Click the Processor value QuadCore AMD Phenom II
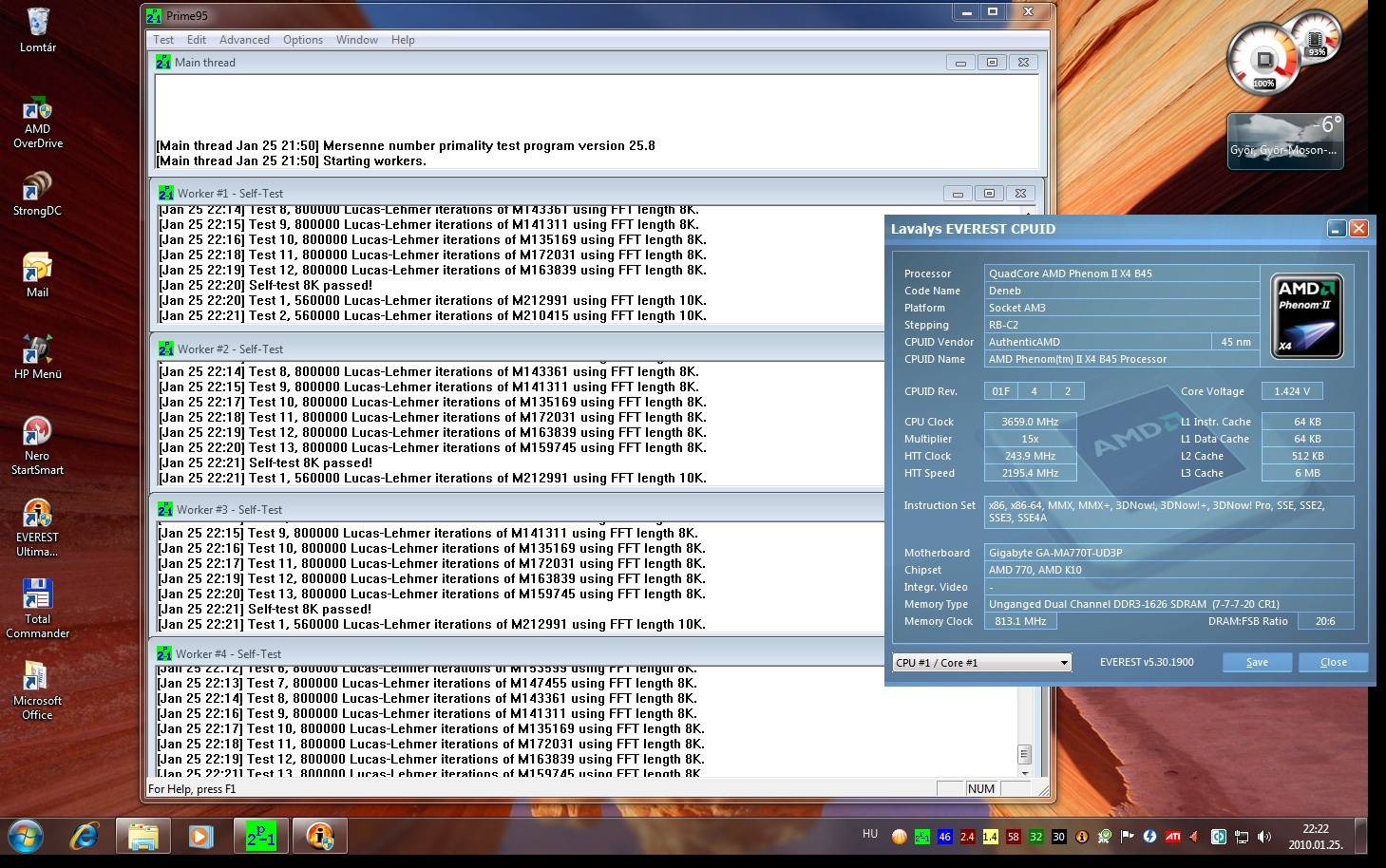Viewport: 1386px width, 868px height. [x=1122, y=274]
